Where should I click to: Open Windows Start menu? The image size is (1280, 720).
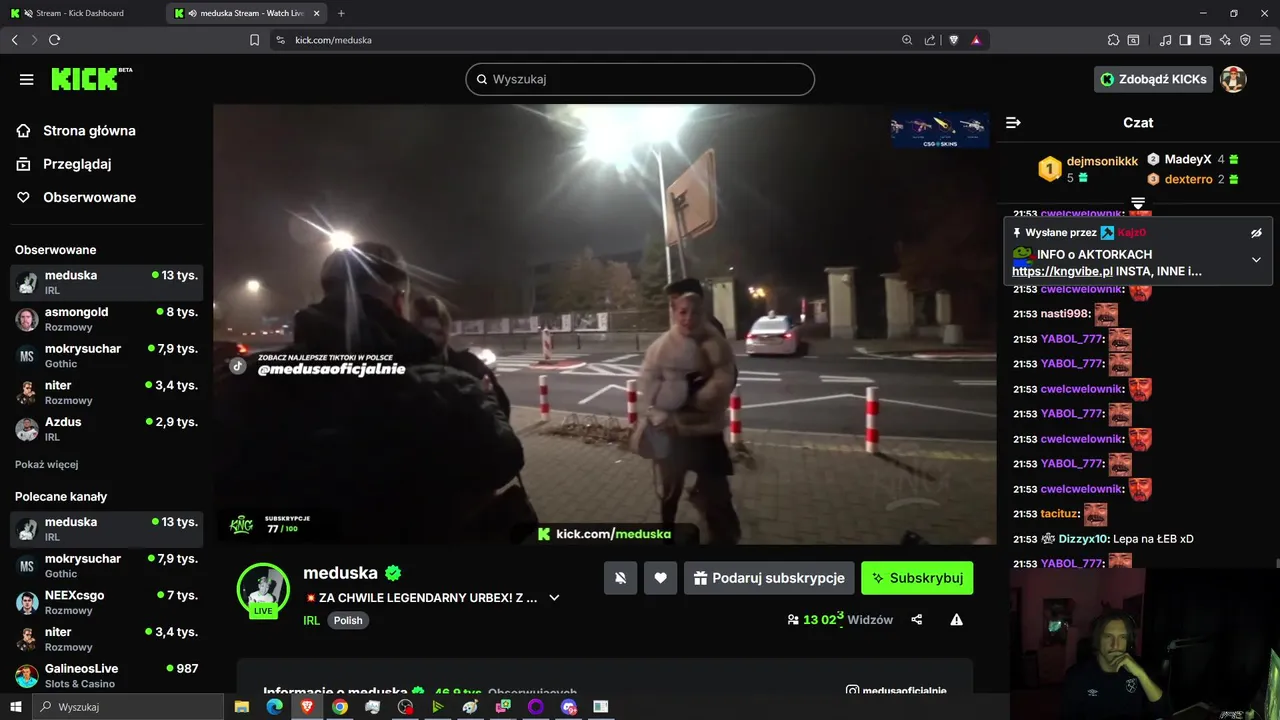tap(15, 707)
